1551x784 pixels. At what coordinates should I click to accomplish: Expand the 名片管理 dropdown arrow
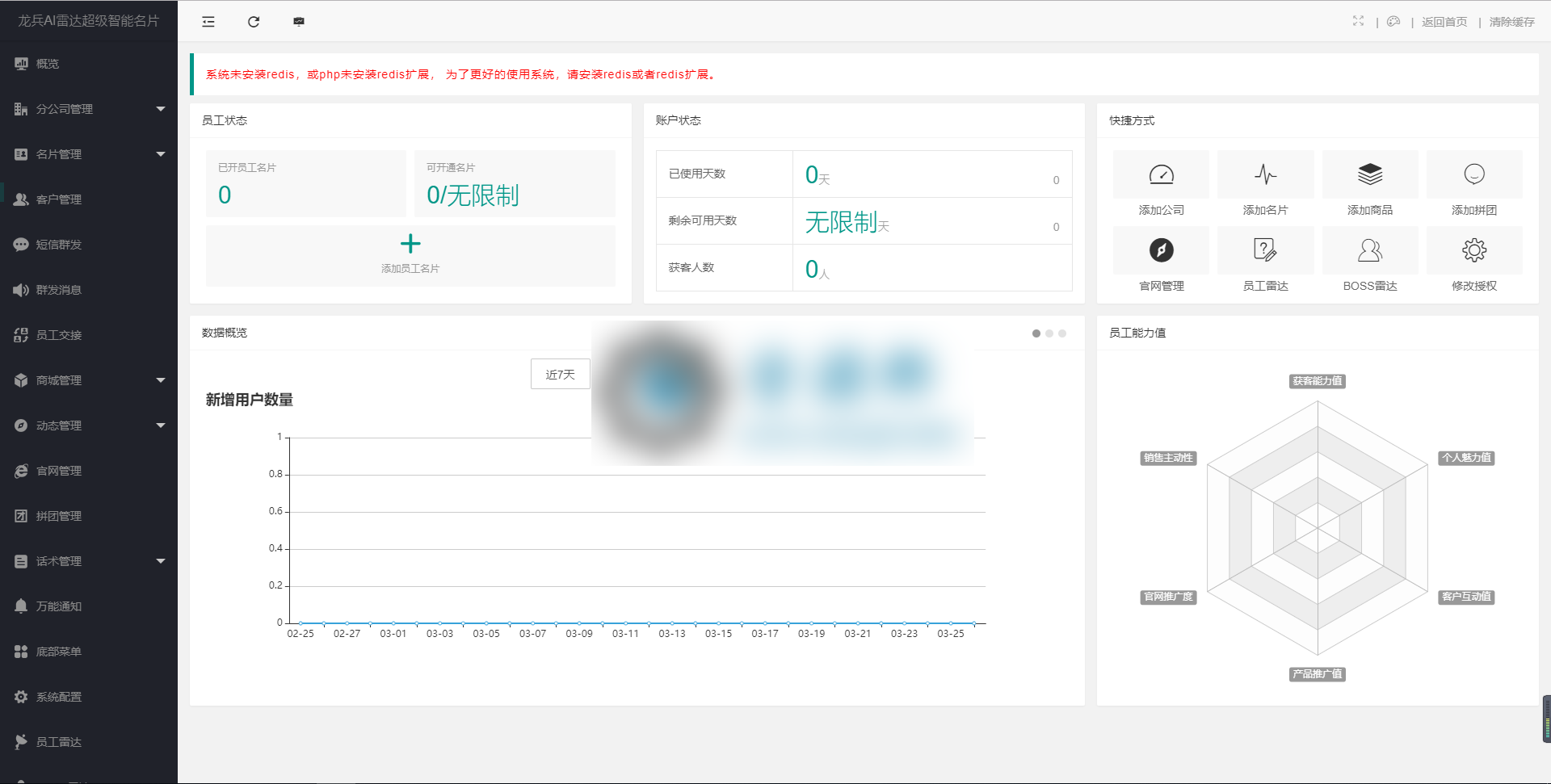click(x=161, y=154)
